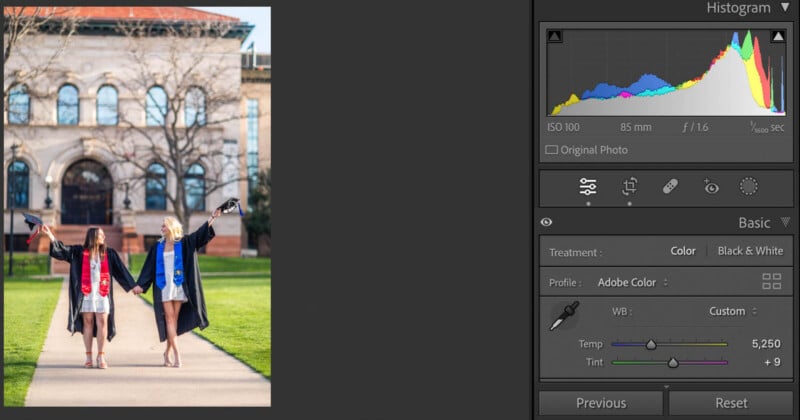Toggle Basic panel visibility eye icon
This screenshot has width=800, height=420.
tap(547, 223)
